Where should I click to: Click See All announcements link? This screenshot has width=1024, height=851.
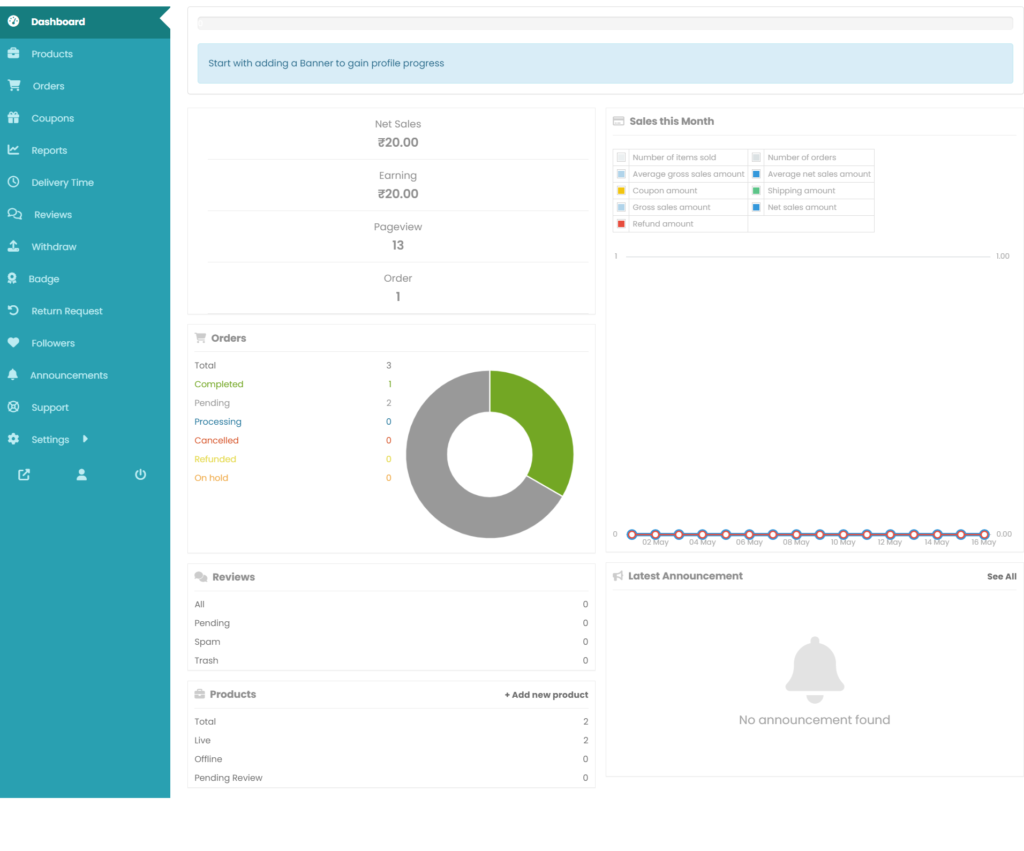1001,576
